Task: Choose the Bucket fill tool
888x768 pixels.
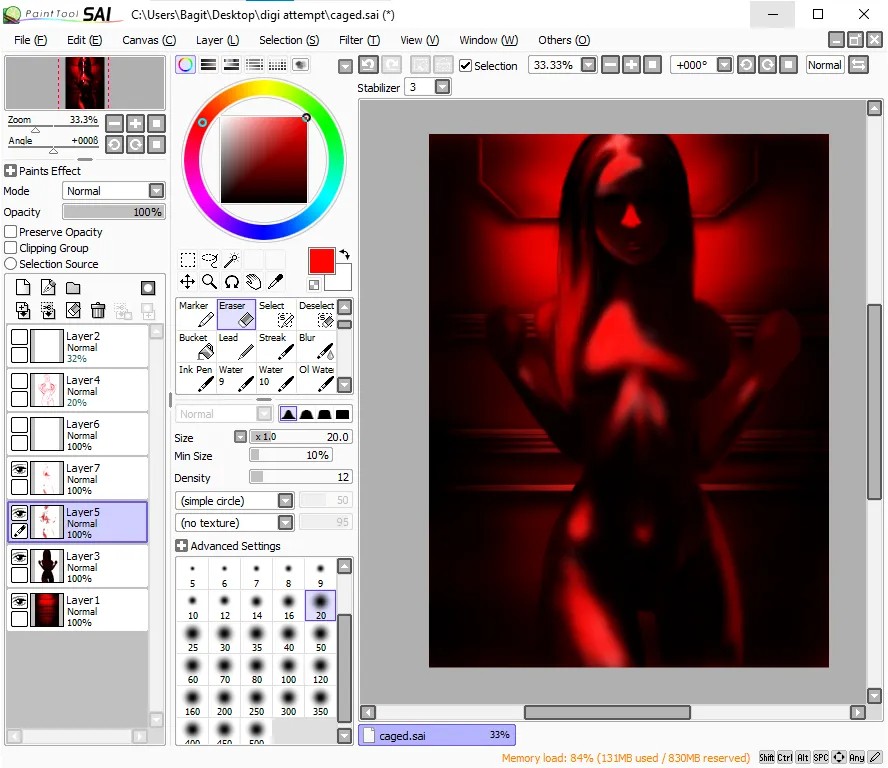Action: pyautogui.click(x=196, y=346)
